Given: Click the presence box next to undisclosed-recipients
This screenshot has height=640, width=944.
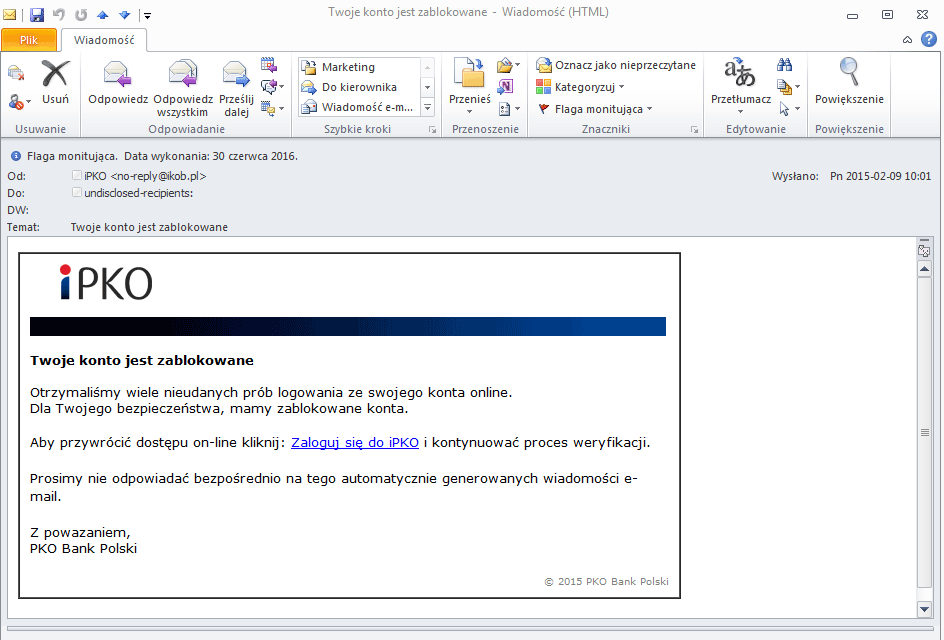Looking at the screenshot, I should pyautogui.click(x=76, y=192).
